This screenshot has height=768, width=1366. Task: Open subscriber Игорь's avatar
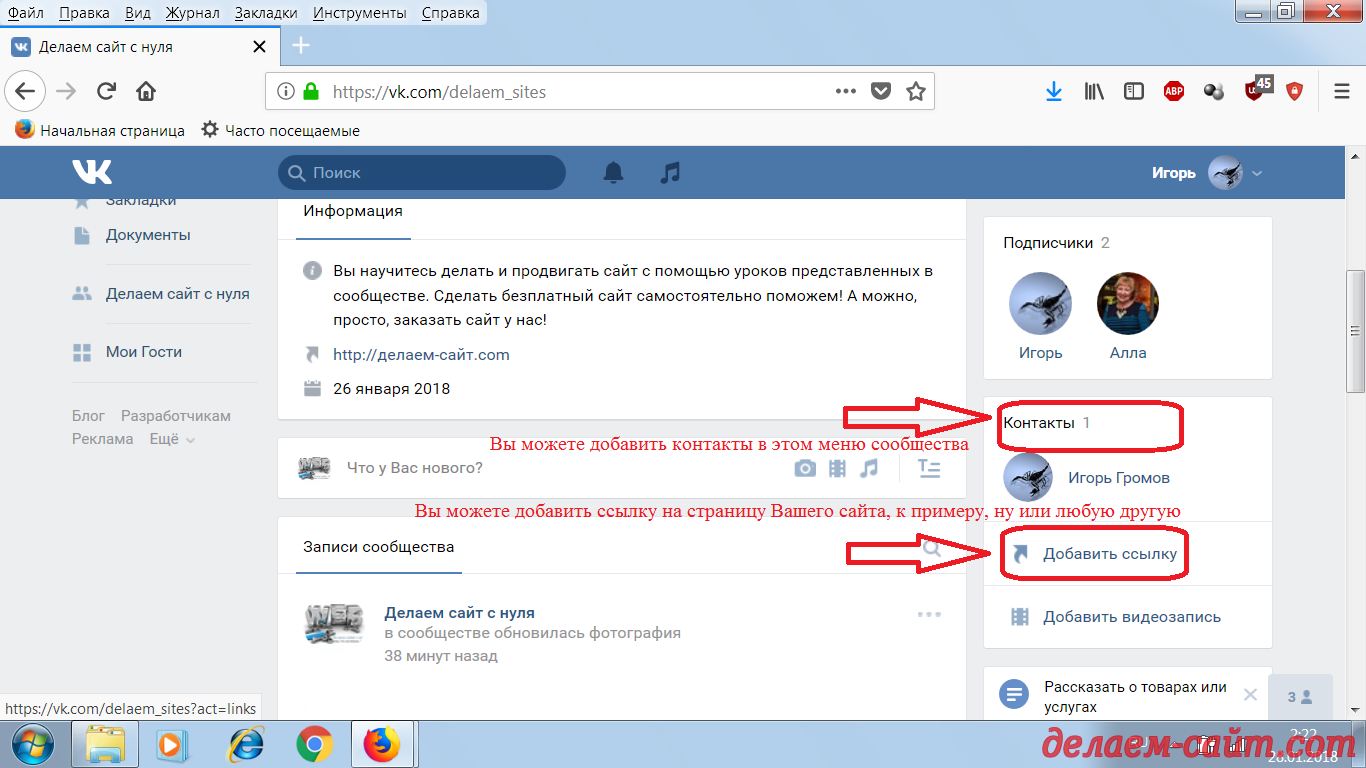pos(1040,303)
